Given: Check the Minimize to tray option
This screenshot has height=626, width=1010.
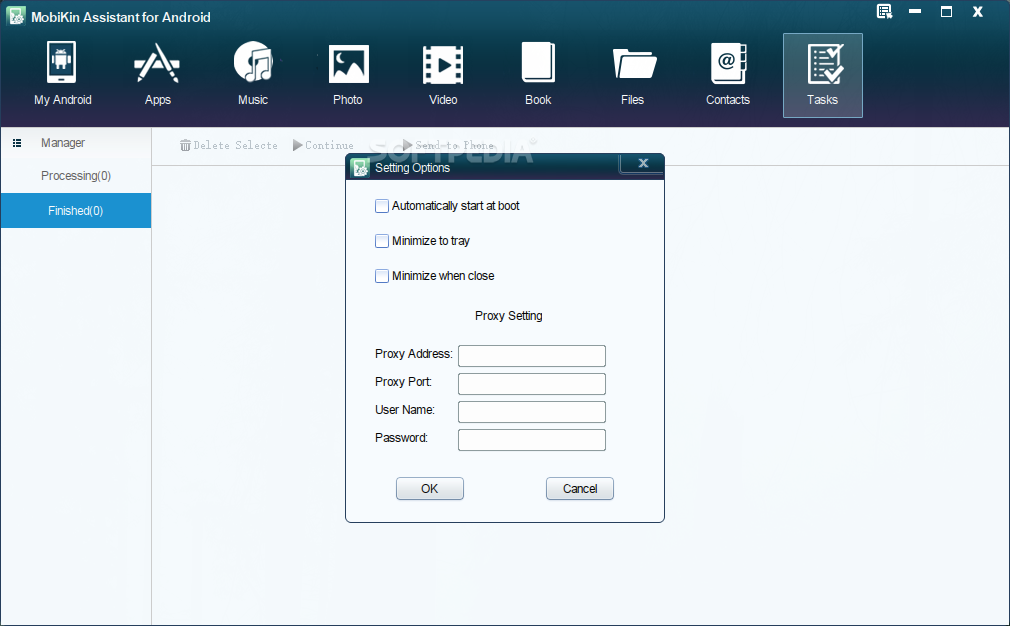Looking at the screenshot, I should coord(382,241).
